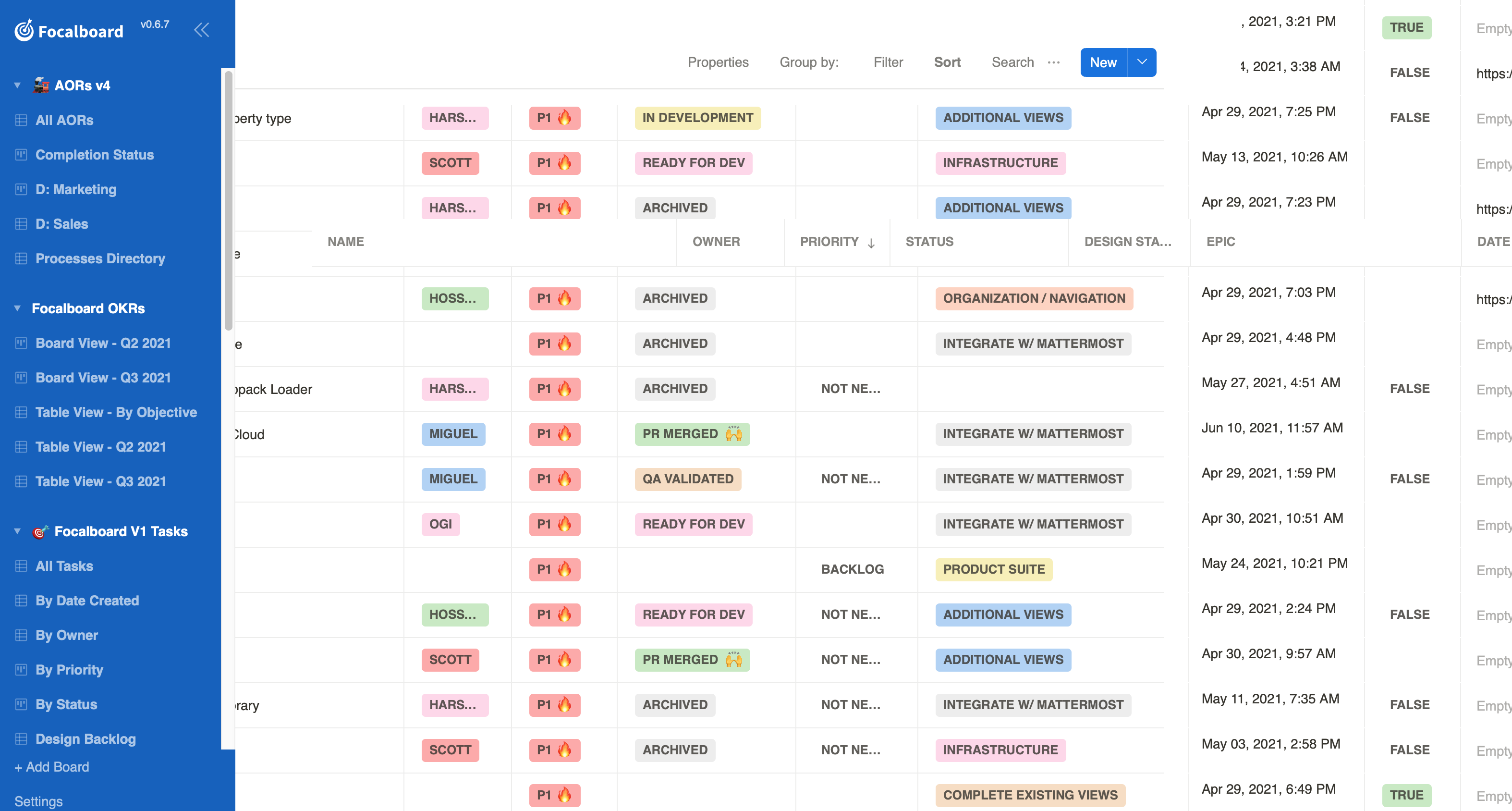Click the AORs v4 board emoji icon
The image size is (1512, 811).
point(40,86)
